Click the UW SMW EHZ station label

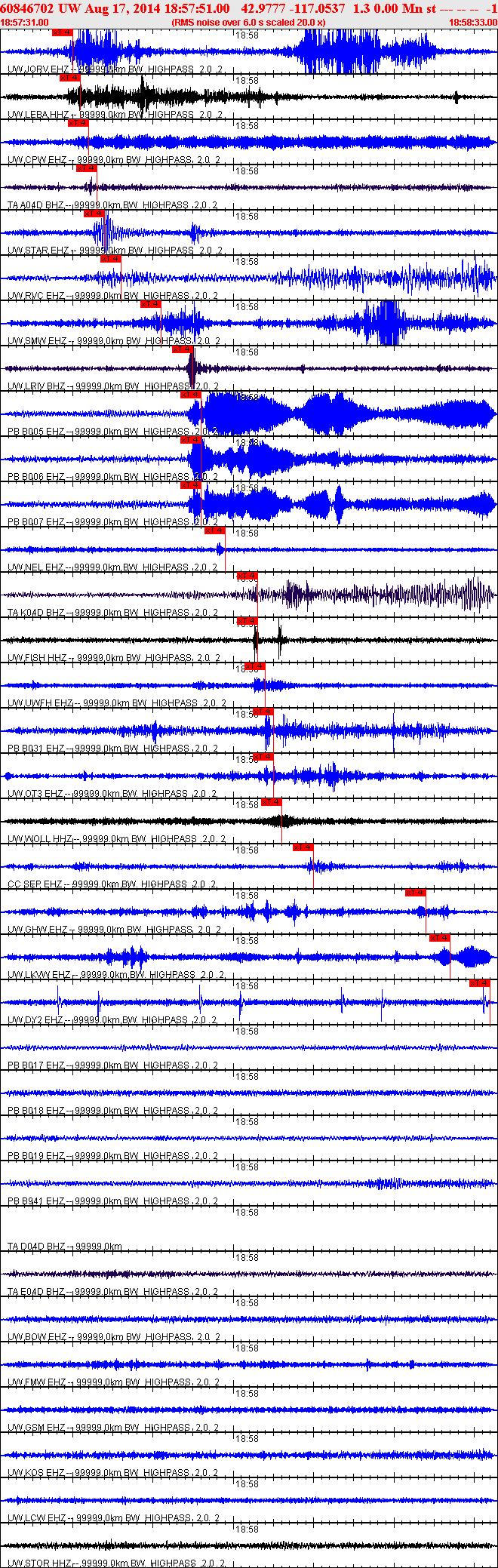37,341
